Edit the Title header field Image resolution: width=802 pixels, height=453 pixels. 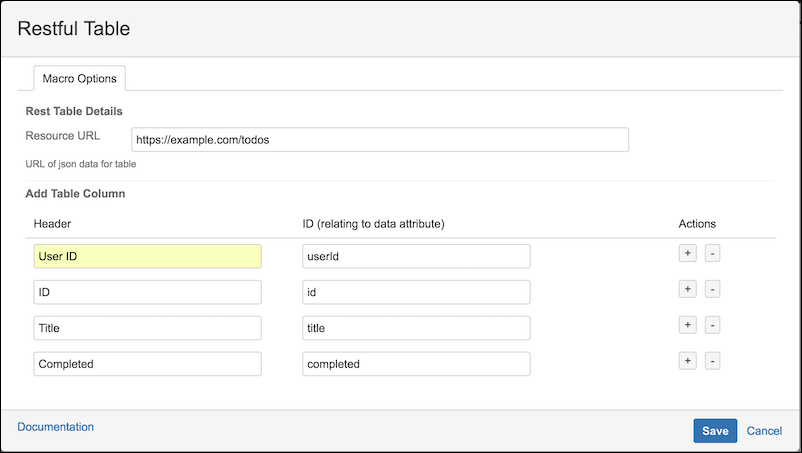pos(147,328)
